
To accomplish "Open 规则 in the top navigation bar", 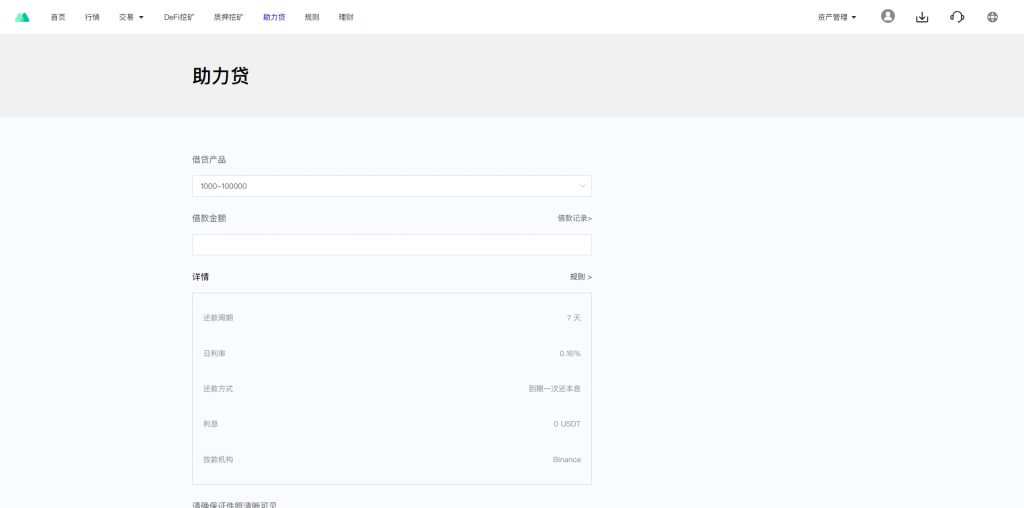I will pos(312,17).
